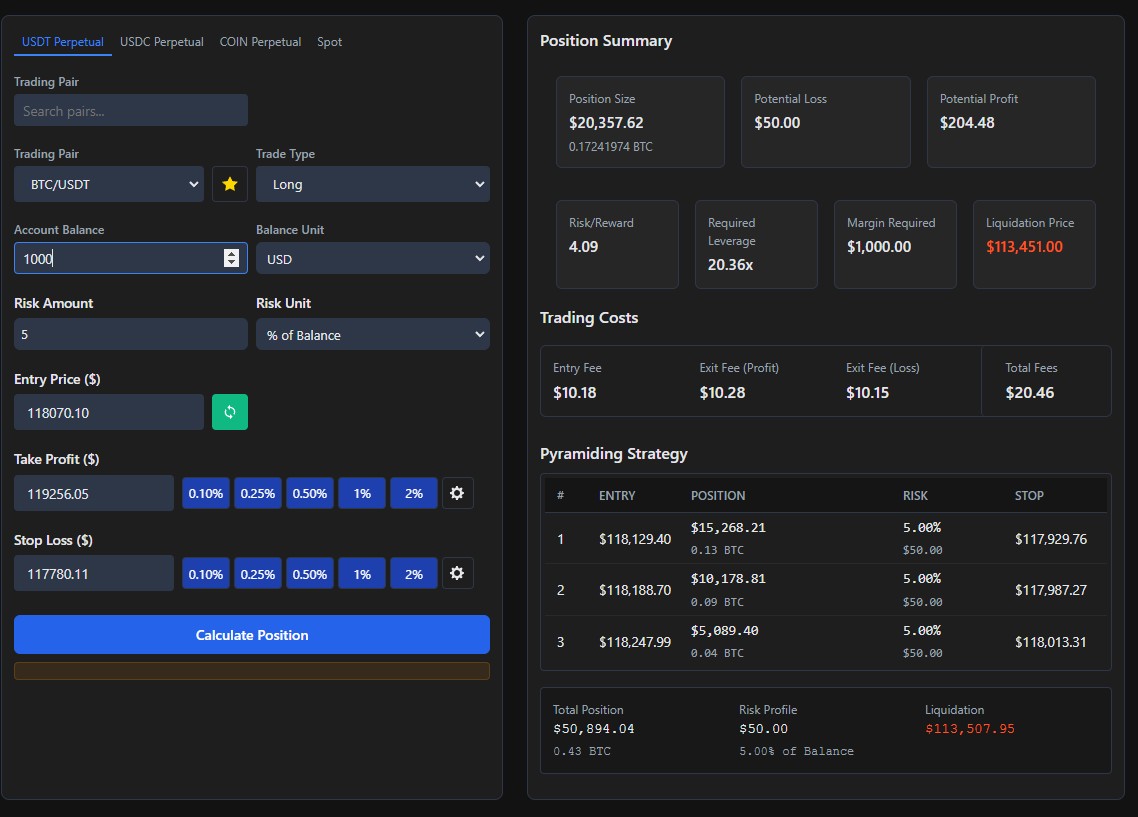Image resolution: width=1138 pixels, height=817 pixels.
Task: Set Stop Loss to 2% preset
Action: click(x=414, y=573)
